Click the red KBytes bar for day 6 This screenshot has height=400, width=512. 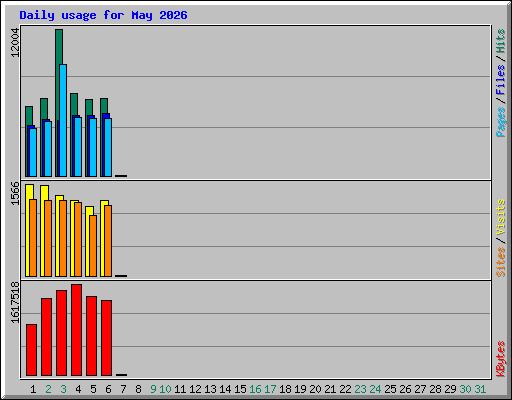pos(106,338)
